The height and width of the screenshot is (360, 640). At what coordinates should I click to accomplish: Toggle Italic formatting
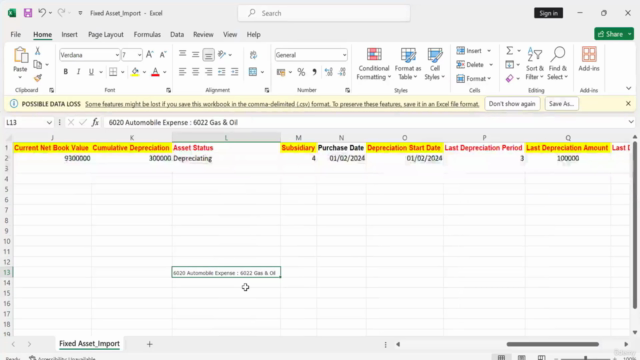click(78, 72)
